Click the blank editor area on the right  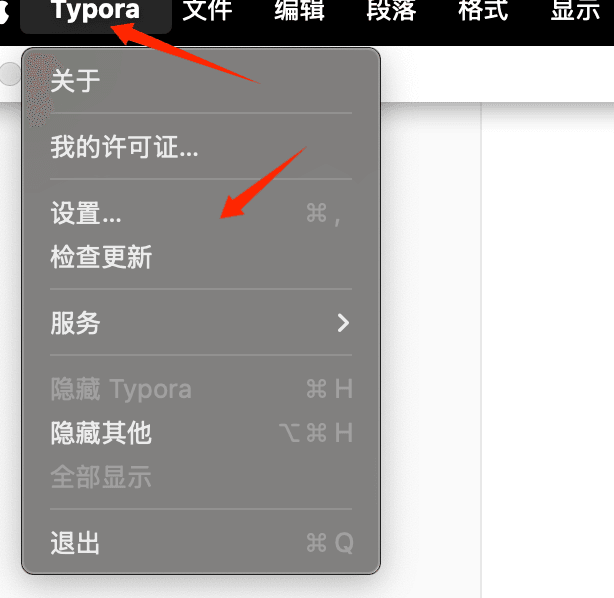tap(547, 352)
